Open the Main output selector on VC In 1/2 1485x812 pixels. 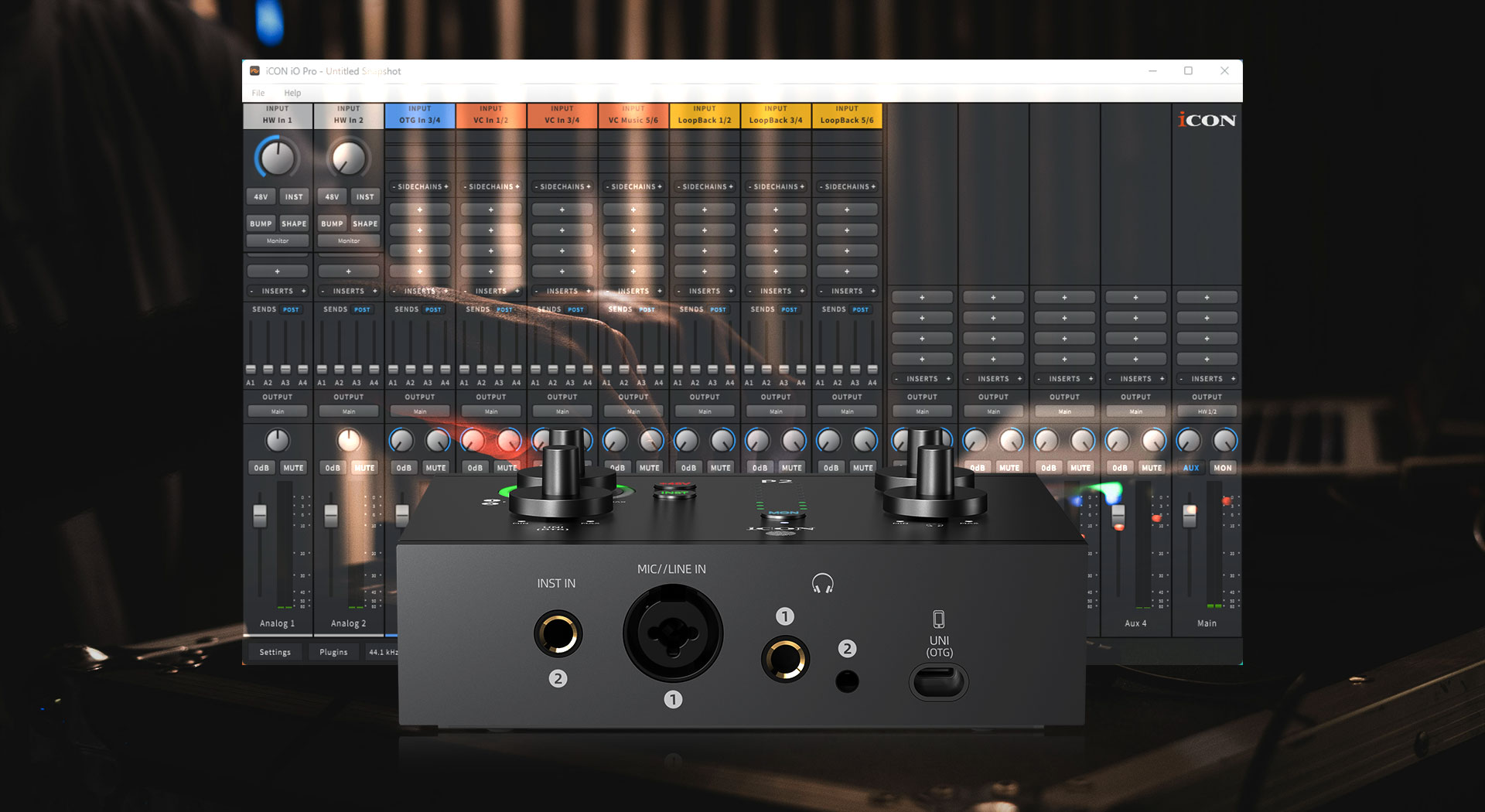[491, 411]
